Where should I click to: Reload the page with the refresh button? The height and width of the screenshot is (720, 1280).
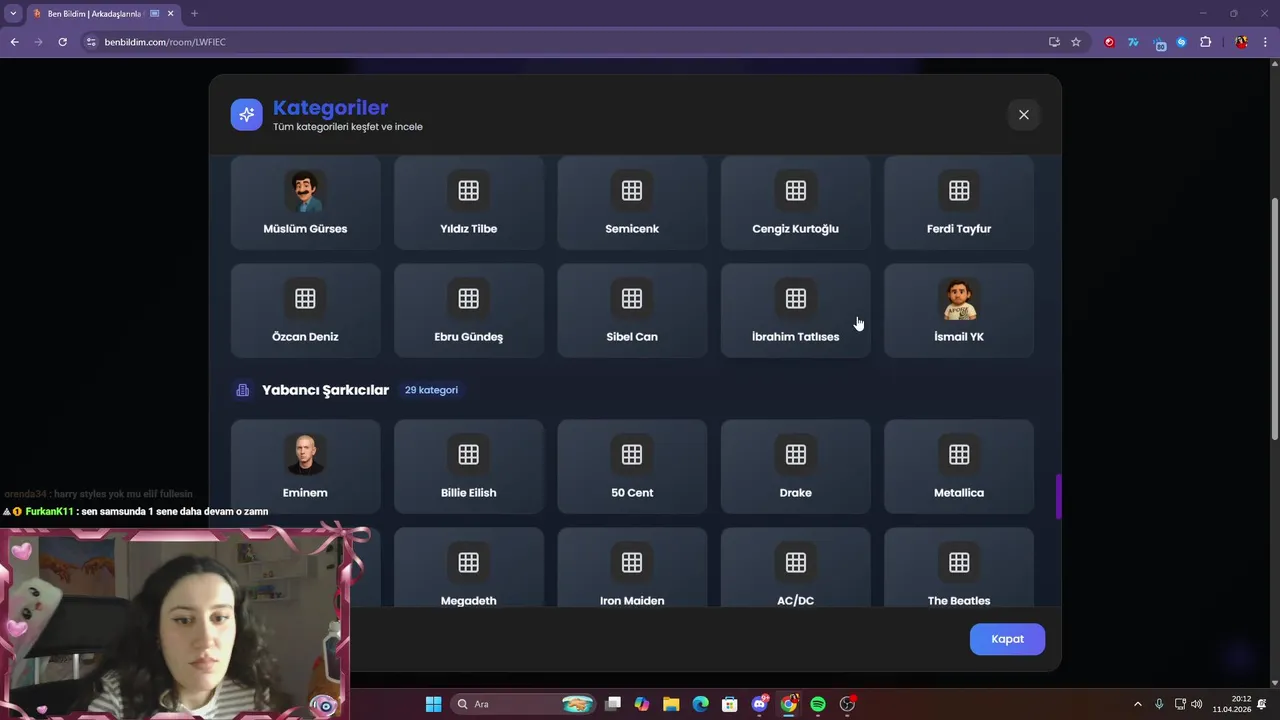[62, 42]
